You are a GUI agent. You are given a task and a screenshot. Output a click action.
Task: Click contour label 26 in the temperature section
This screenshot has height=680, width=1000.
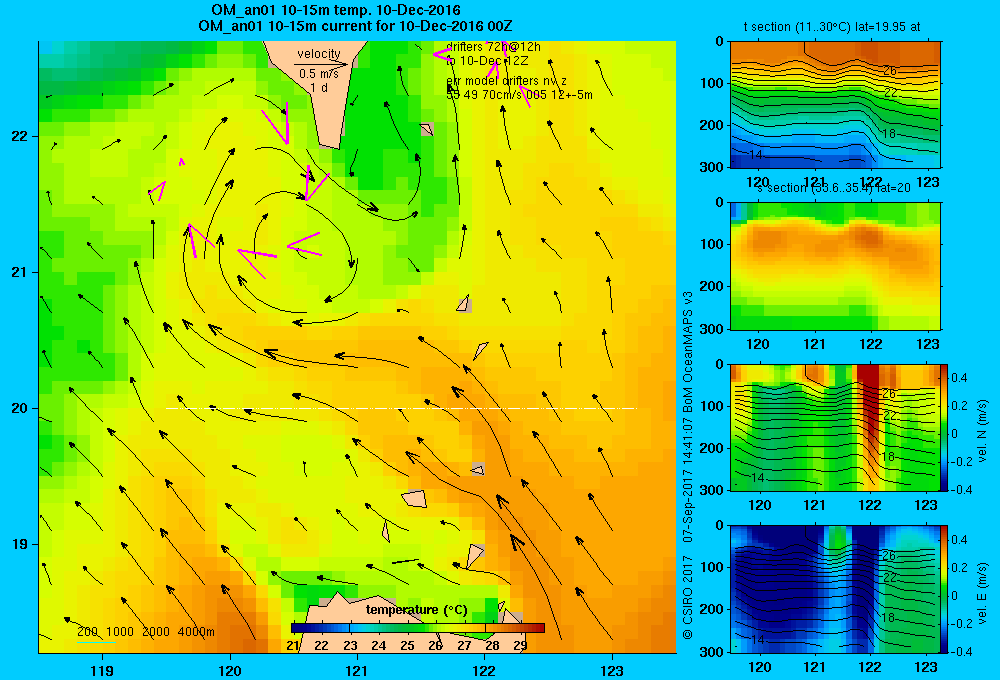890,71
